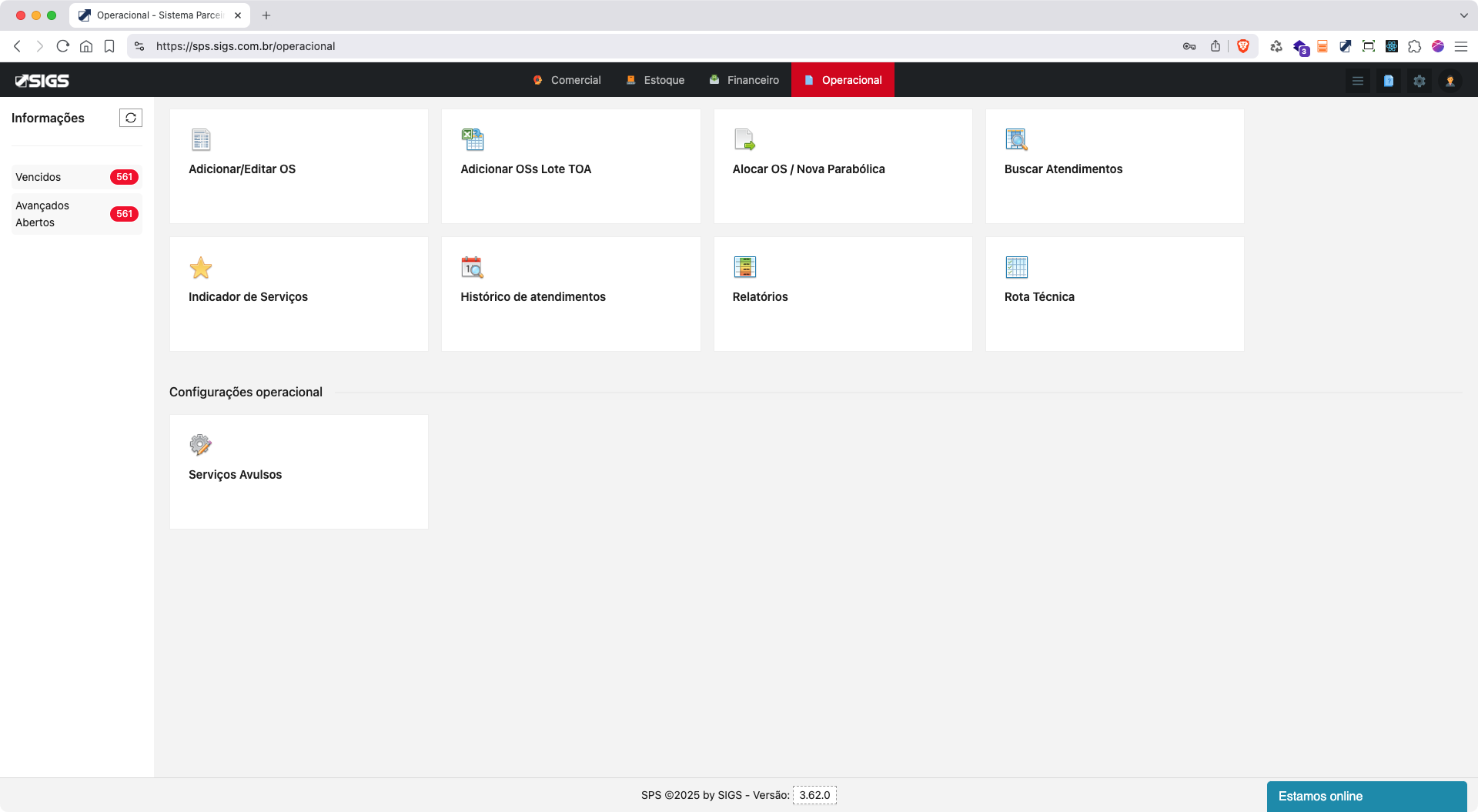
Task: Click the browser back arrow
Action: (x=17, y=46)
